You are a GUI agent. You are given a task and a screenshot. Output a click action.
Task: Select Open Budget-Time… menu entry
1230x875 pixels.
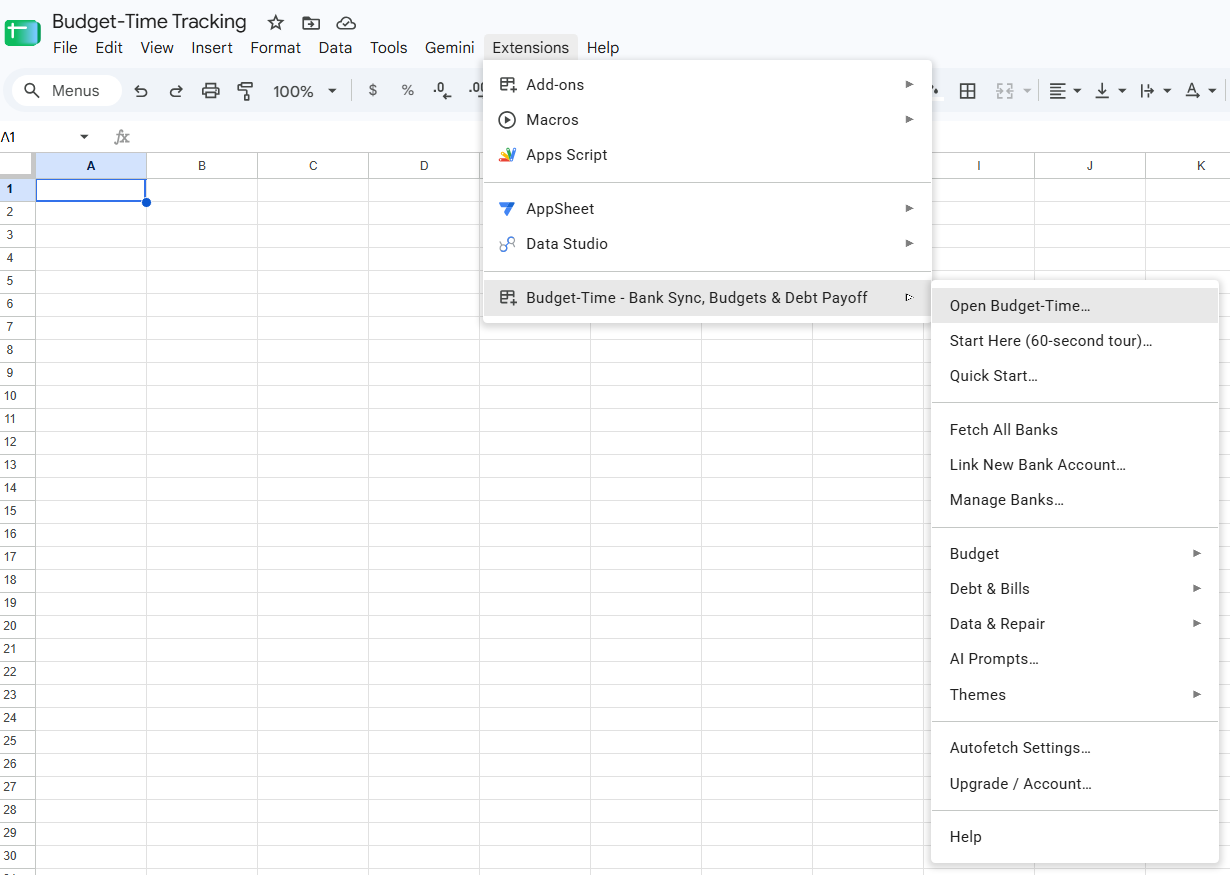(x=1075, y=306)
